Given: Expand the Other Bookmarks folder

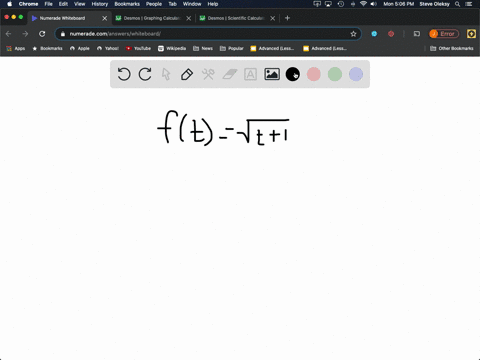Looking at the screenshot, I should 452,48.
